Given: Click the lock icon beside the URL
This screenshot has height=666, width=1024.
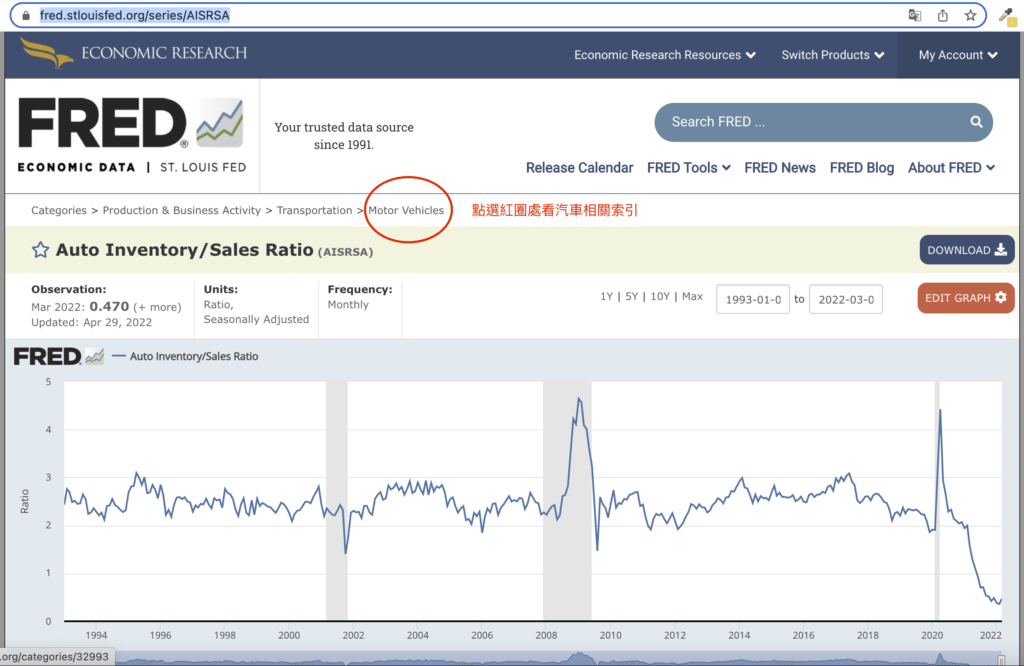Looking at the screenshot, I should coord(26,16).
